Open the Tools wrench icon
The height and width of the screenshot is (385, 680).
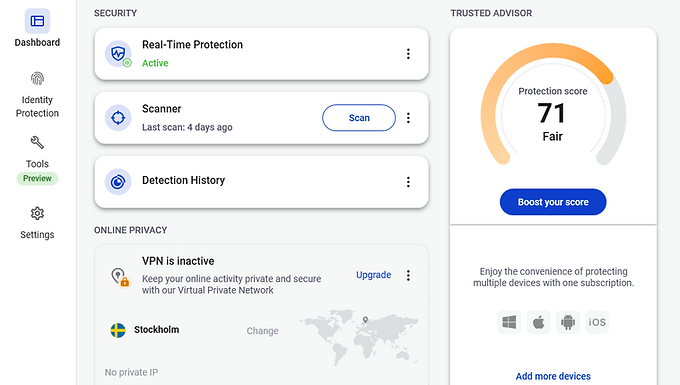[x=37, y=142]
